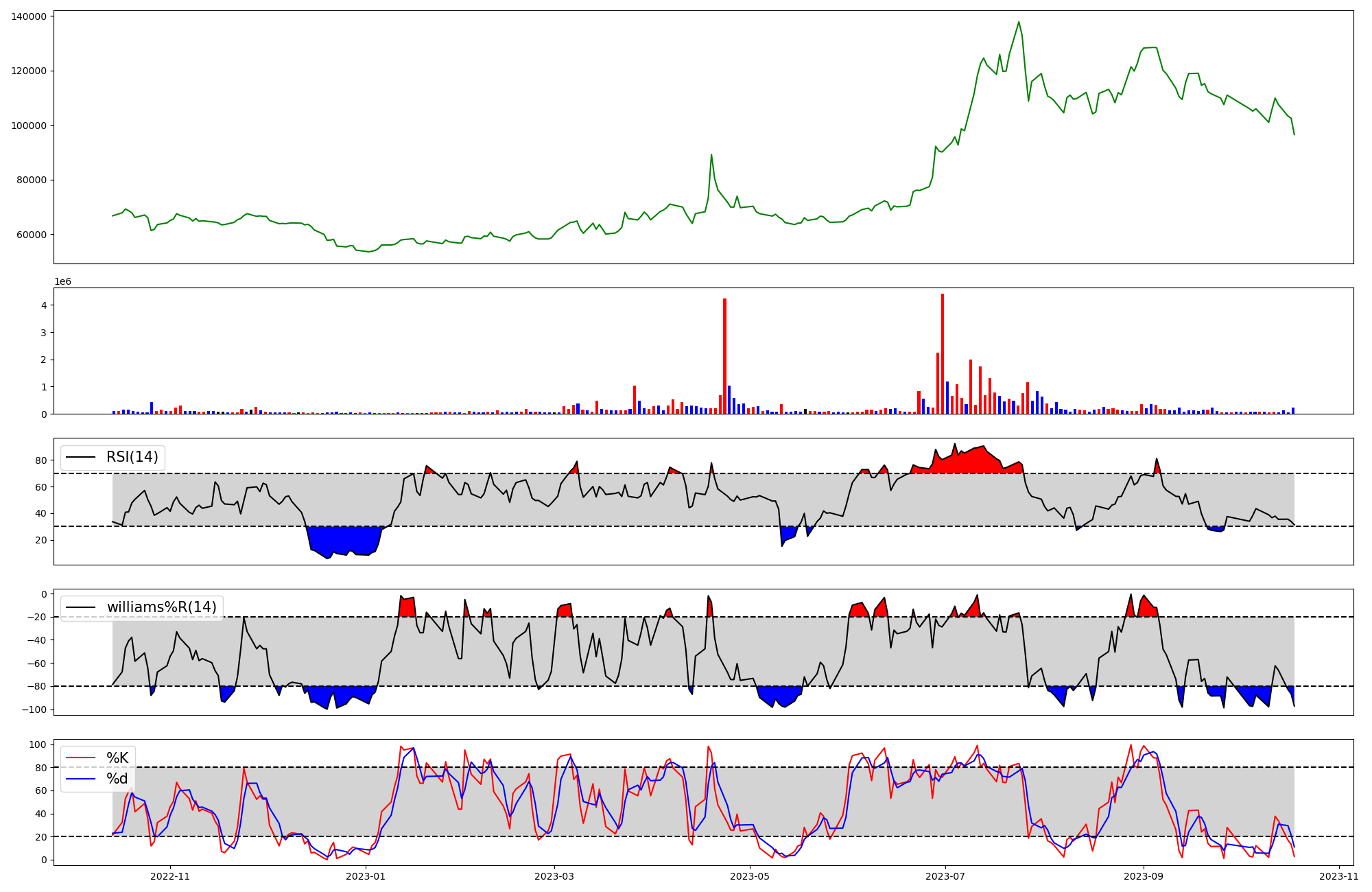Click the RSI(14) legend label

point(132,457)
